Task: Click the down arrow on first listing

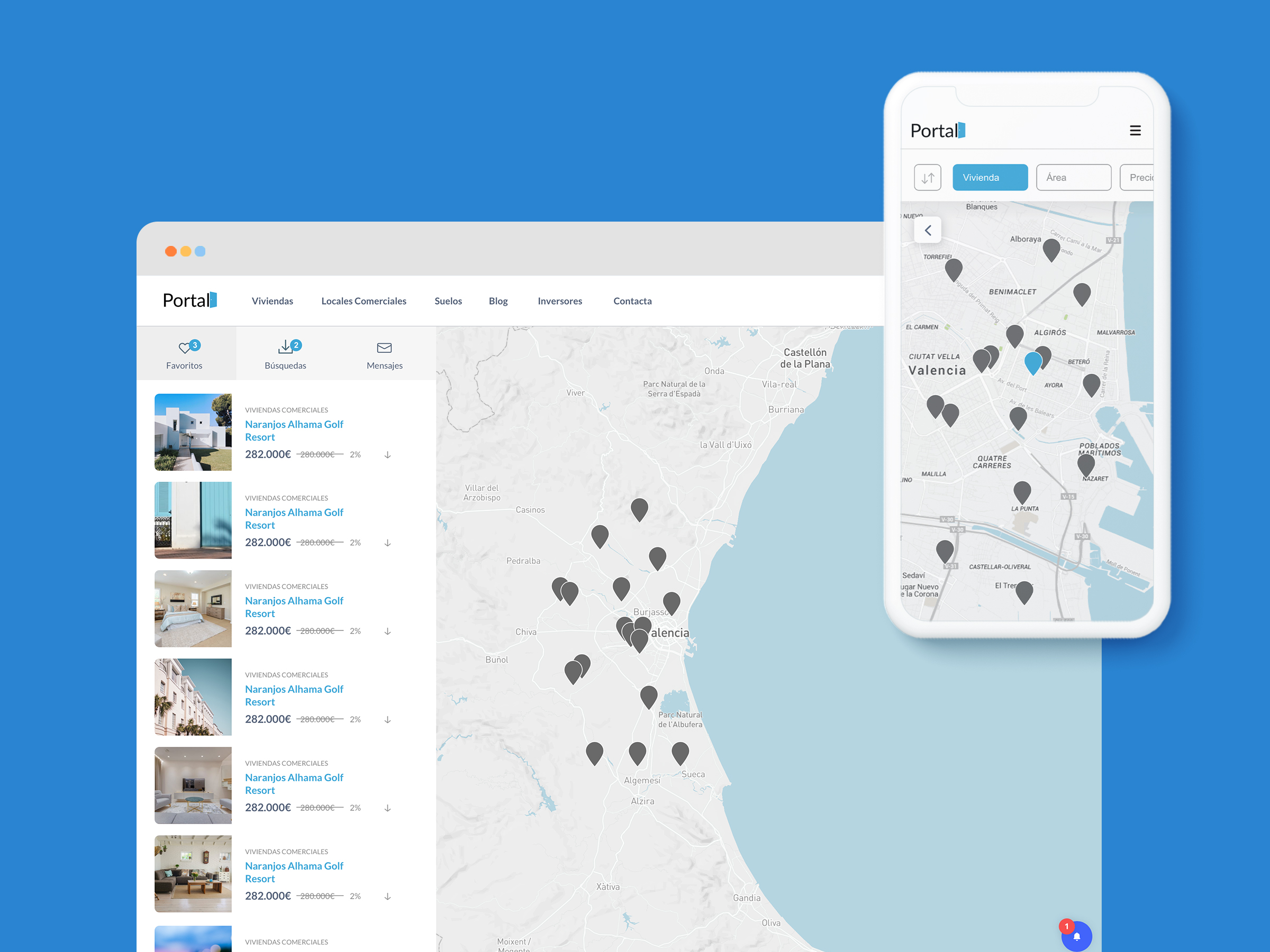Action: click(x=387, y=454)
